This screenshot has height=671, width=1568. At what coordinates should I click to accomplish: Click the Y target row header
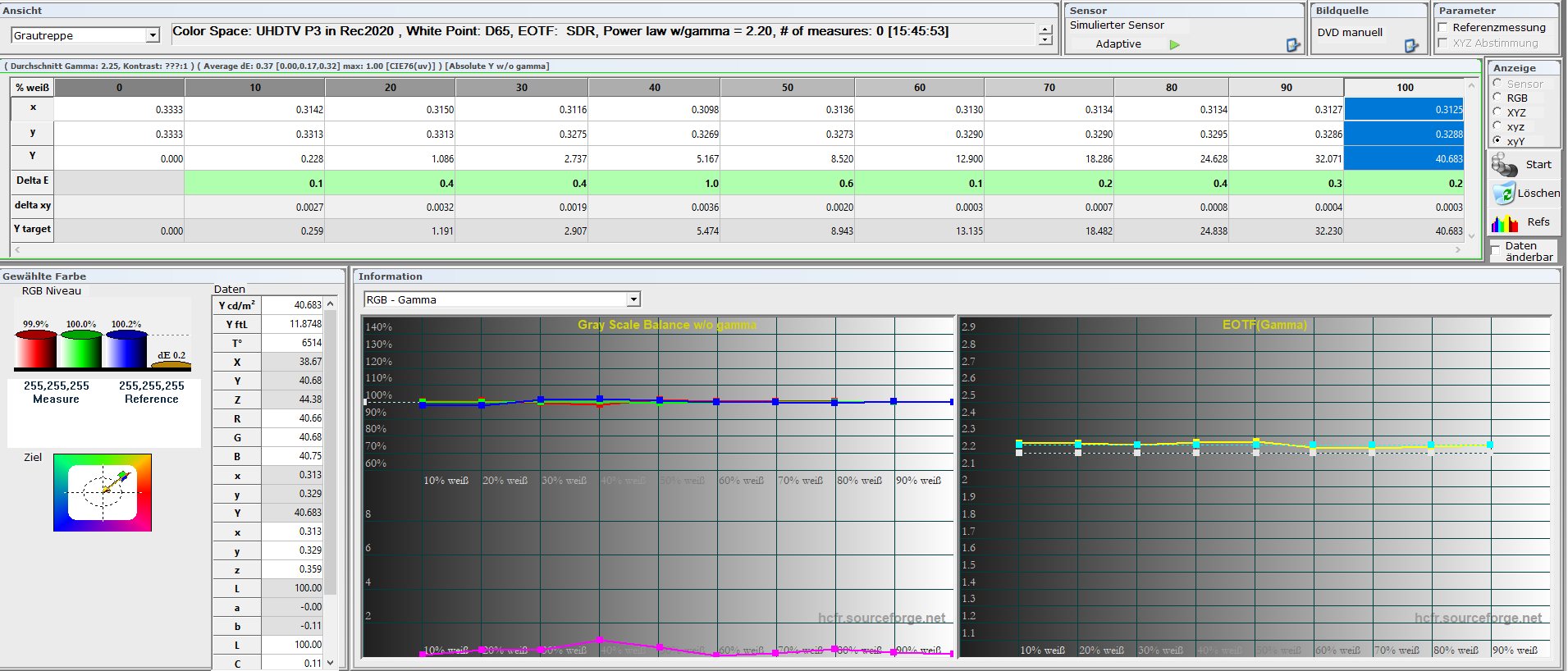32,230
